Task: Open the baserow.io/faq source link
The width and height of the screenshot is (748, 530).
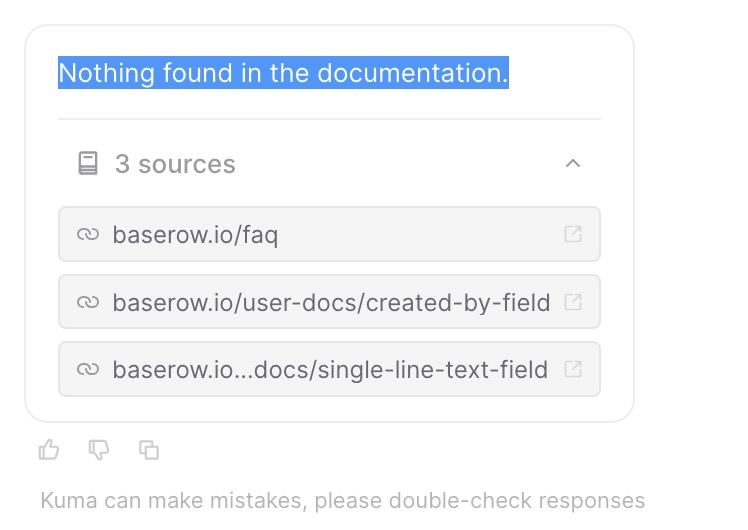Action: (195, 235)
